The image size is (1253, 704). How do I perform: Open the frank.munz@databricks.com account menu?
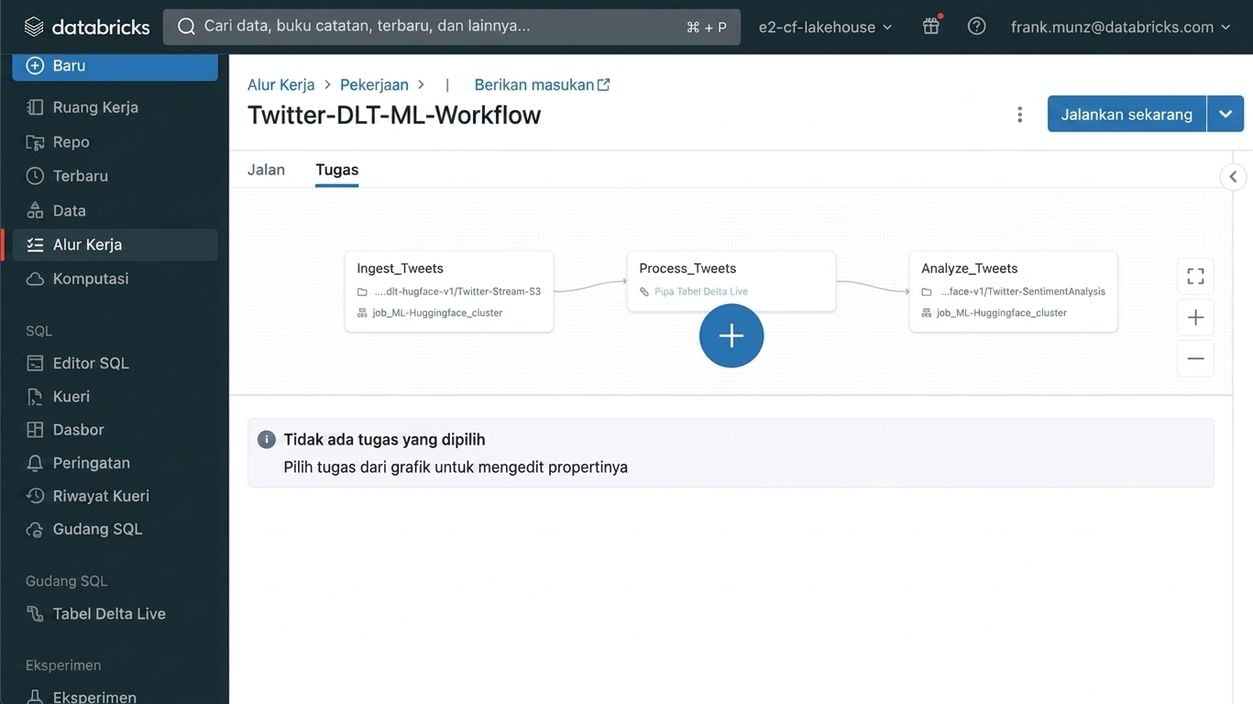click(x=1121, y=27)
